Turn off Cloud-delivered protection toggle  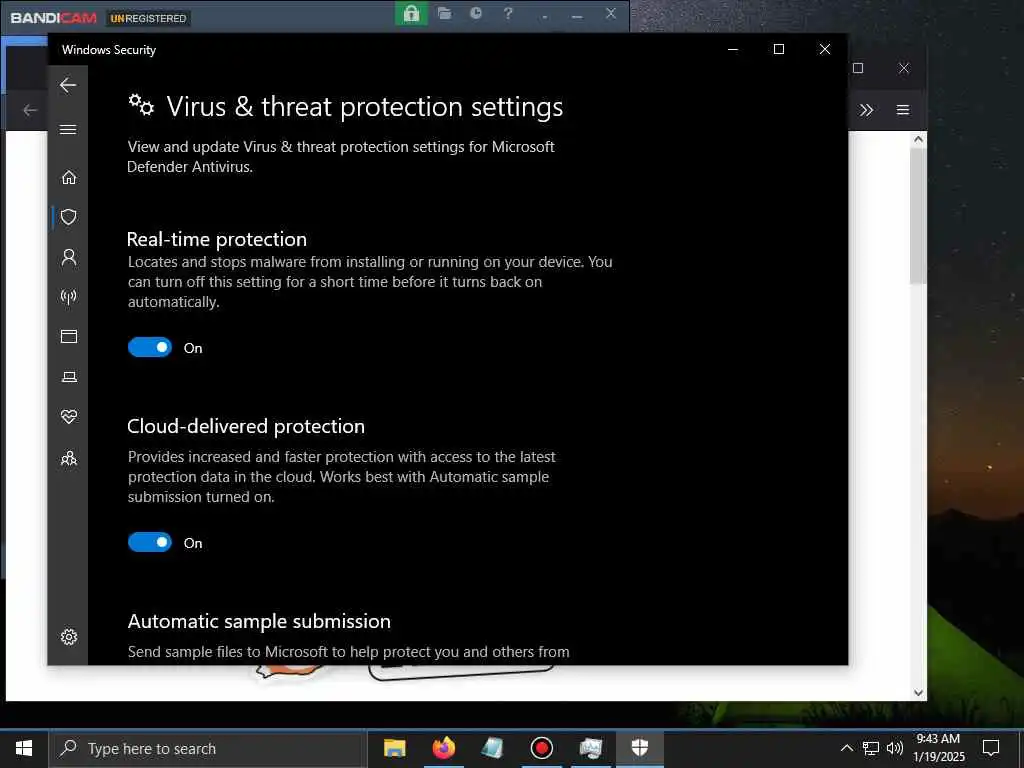[x=150, y=542]
